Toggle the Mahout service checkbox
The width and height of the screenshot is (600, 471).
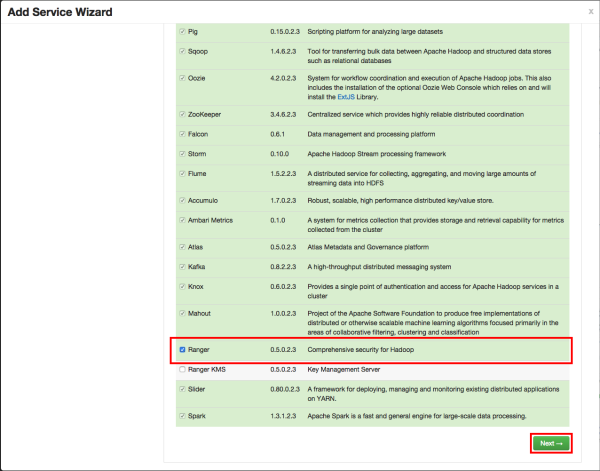click(182, 313)
